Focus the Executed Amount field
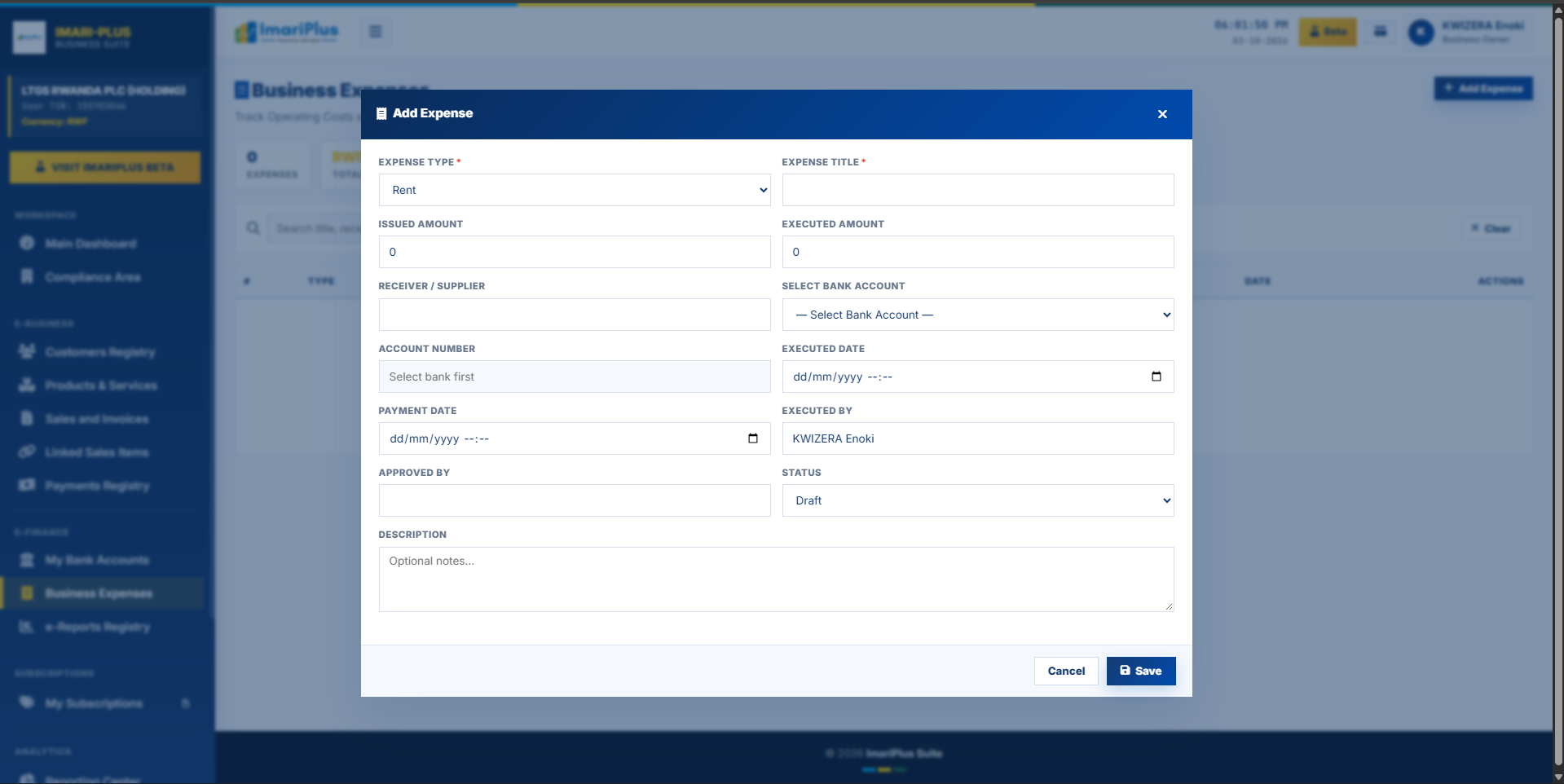 (x=978, y=252)
